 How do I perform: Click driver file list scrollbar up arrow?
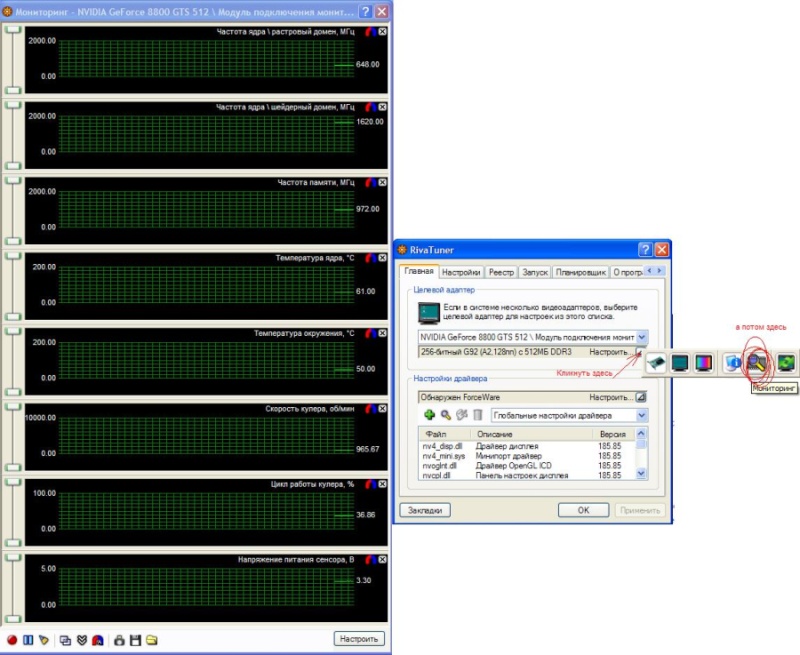pos(641,433)
